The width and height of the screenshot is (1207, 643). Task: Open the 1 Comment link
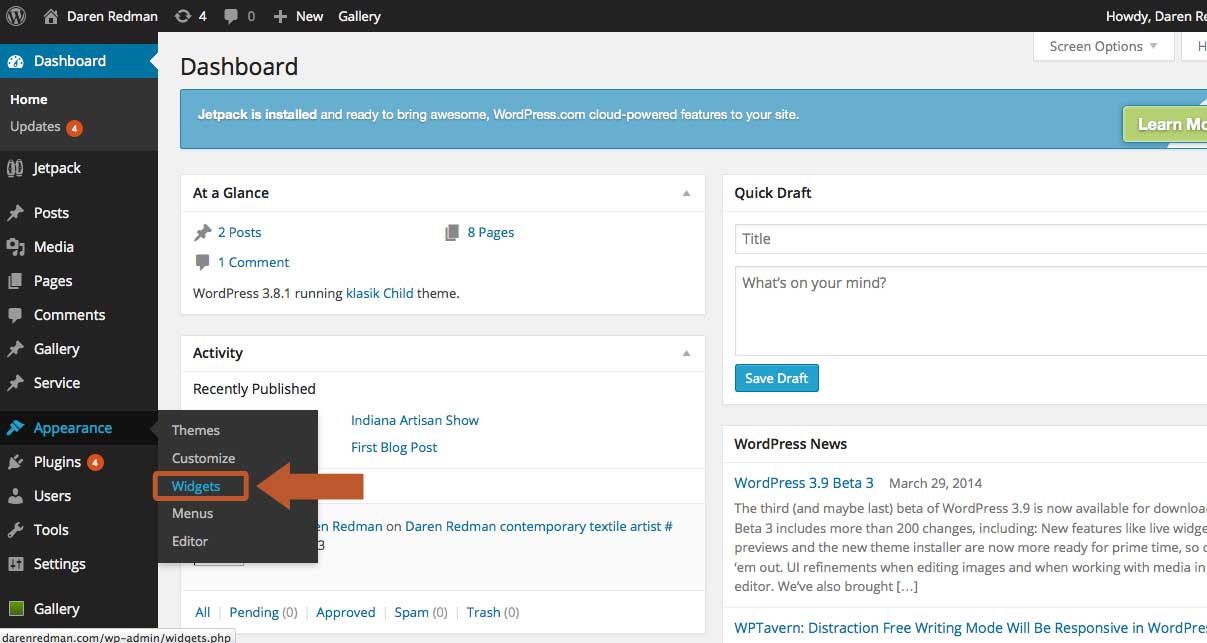click(x=254, y=262)
